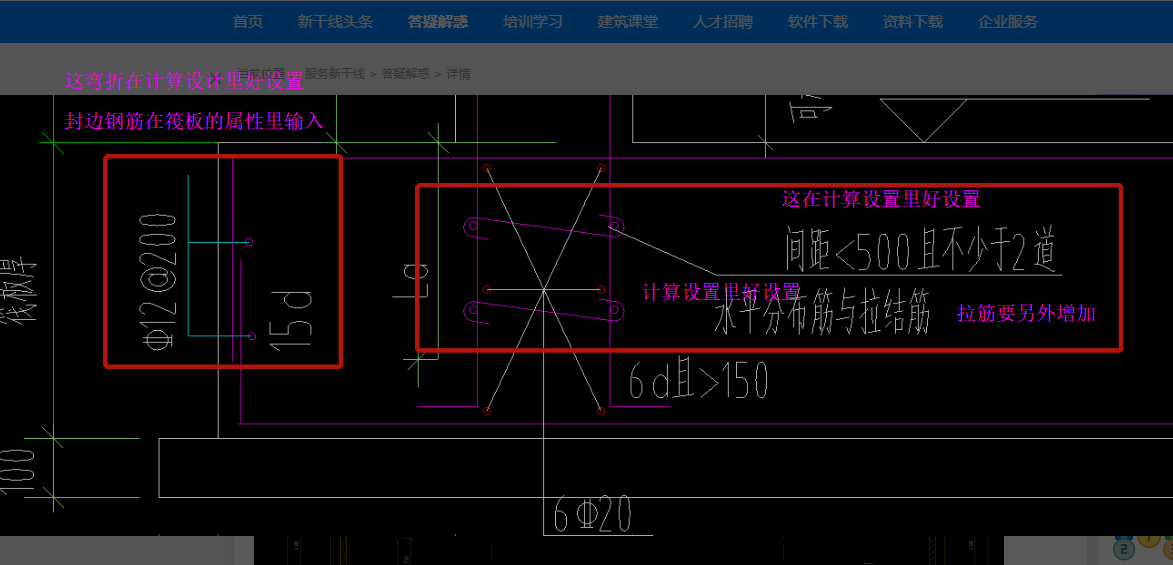The height and width of the screenshot is (565, 1173).
Task: Click the 建筑课堂 navigation item
Action: click(x=628, y=22)
